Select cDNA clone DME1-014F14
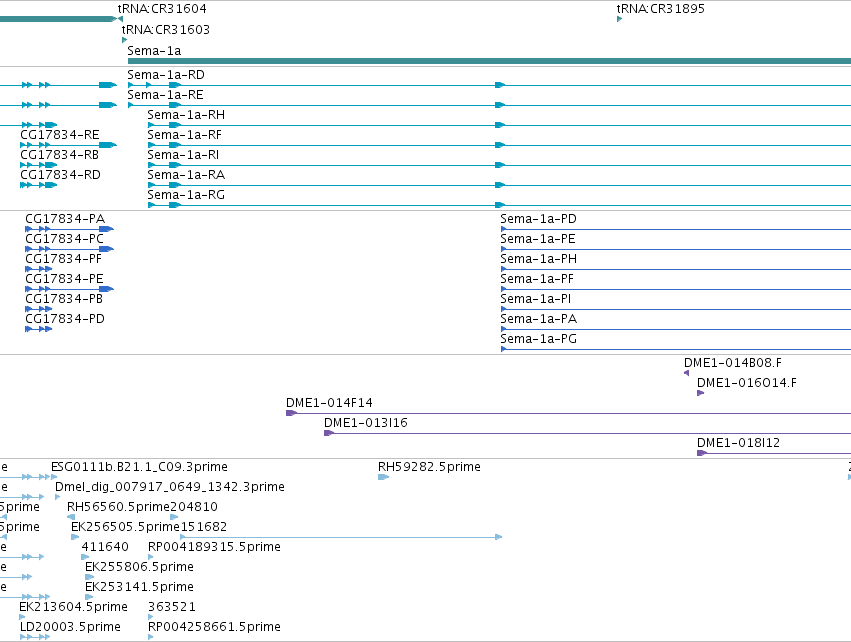Screen dimensions: 851x642 pos(329,403)
